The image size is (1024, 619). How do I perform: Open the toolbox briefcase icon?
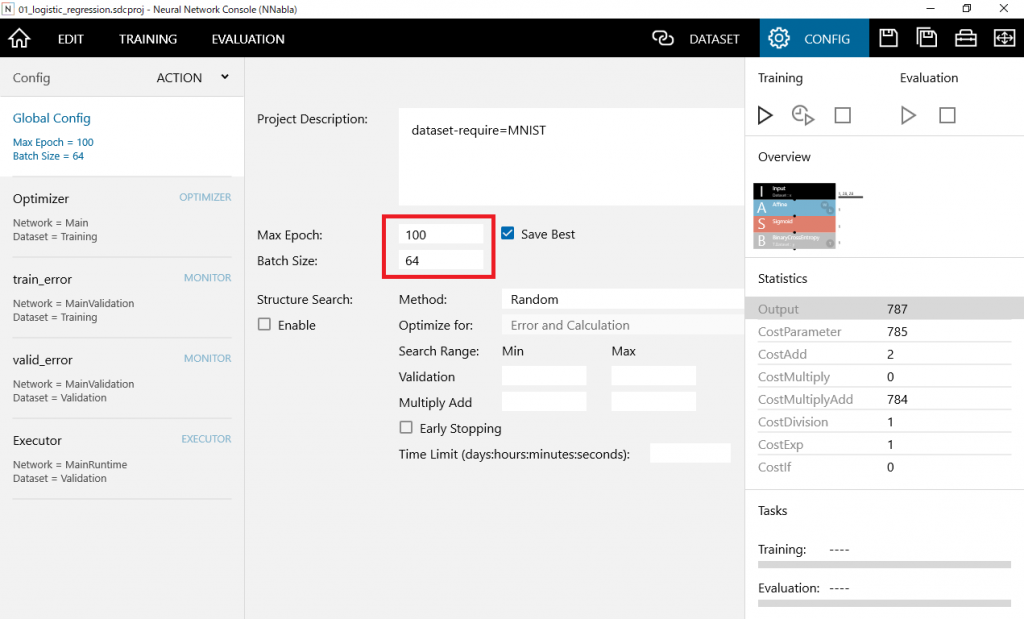(x=965, y=39)
